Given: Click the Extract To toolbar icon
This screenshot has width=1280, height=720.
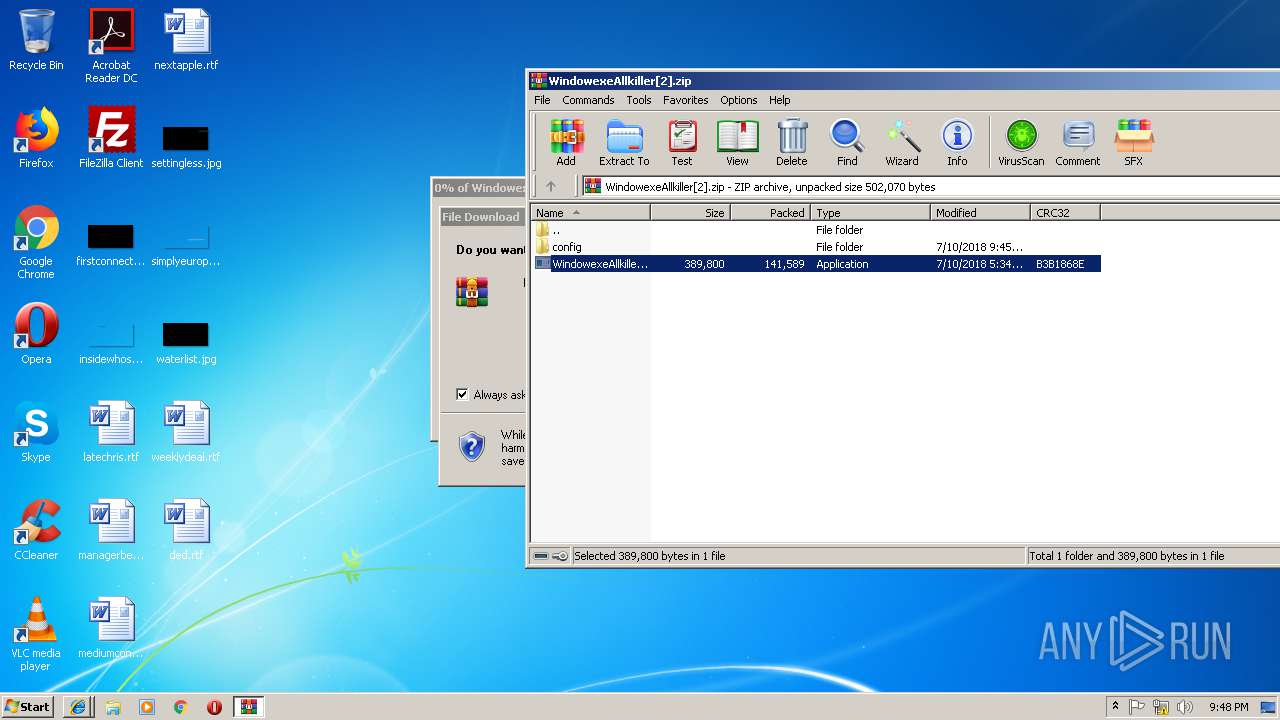Looking at the screenshot, I should pos(624,142).
